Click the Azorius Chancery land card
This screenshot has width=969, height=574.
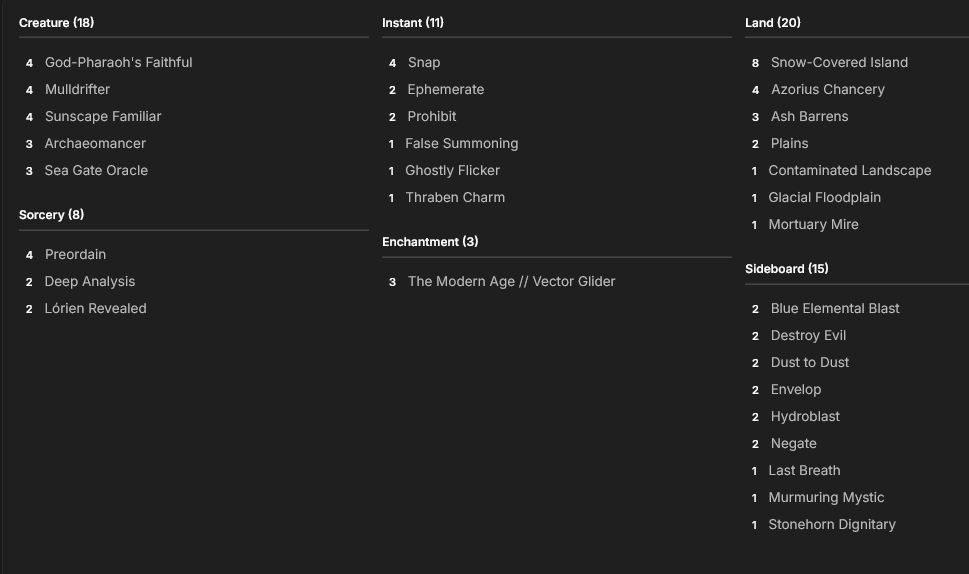click(x=827, y=90)
